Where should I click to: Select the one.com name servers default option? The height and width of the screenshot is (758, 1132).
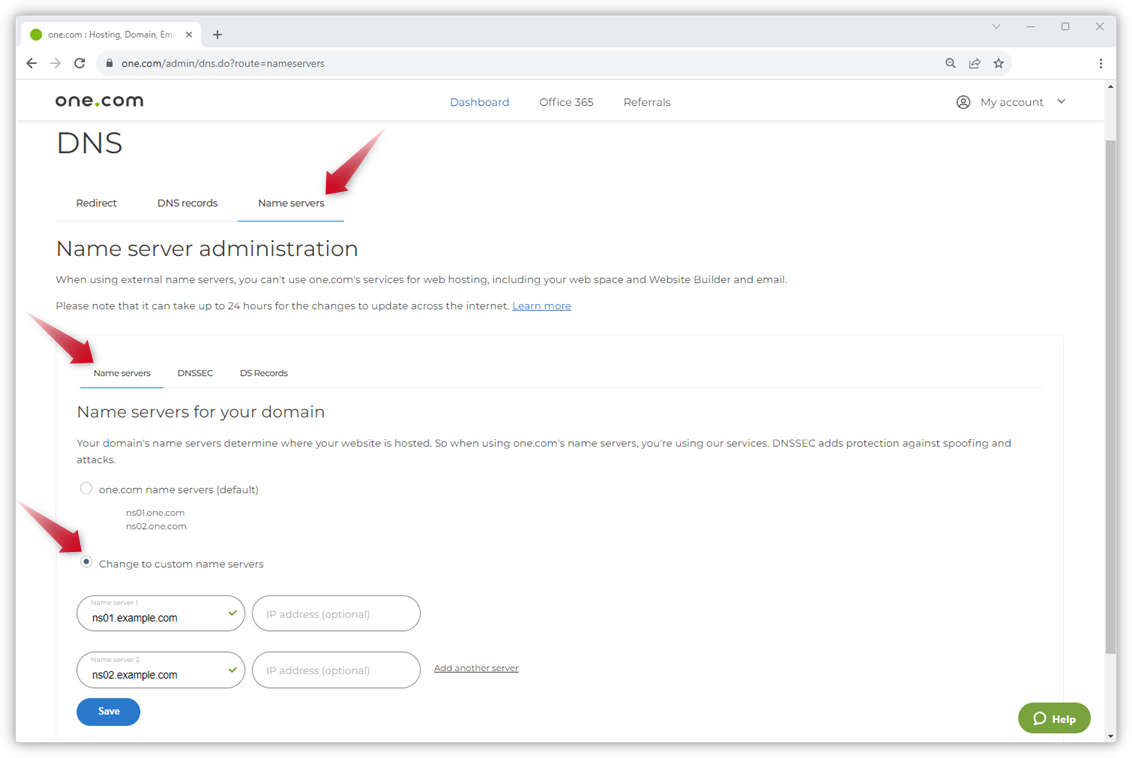tap(85, 488)
